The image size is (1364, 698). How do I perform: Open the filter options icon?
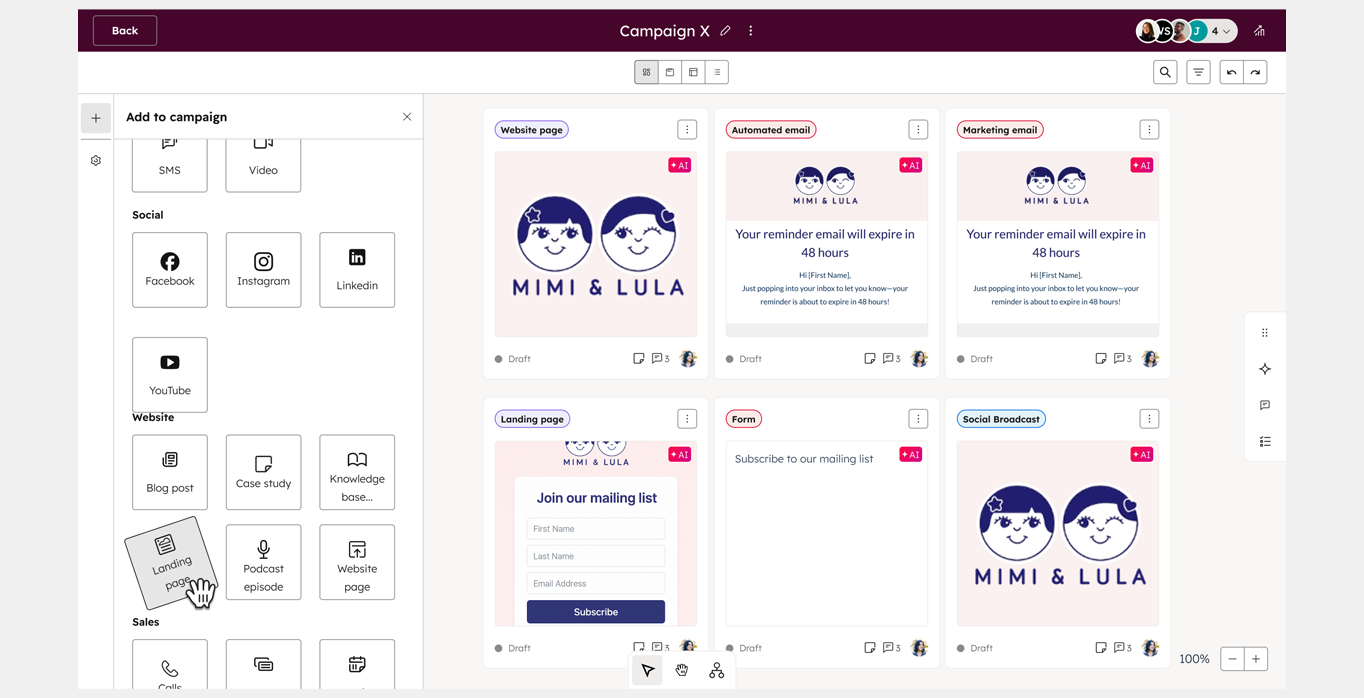(1198, 72)
